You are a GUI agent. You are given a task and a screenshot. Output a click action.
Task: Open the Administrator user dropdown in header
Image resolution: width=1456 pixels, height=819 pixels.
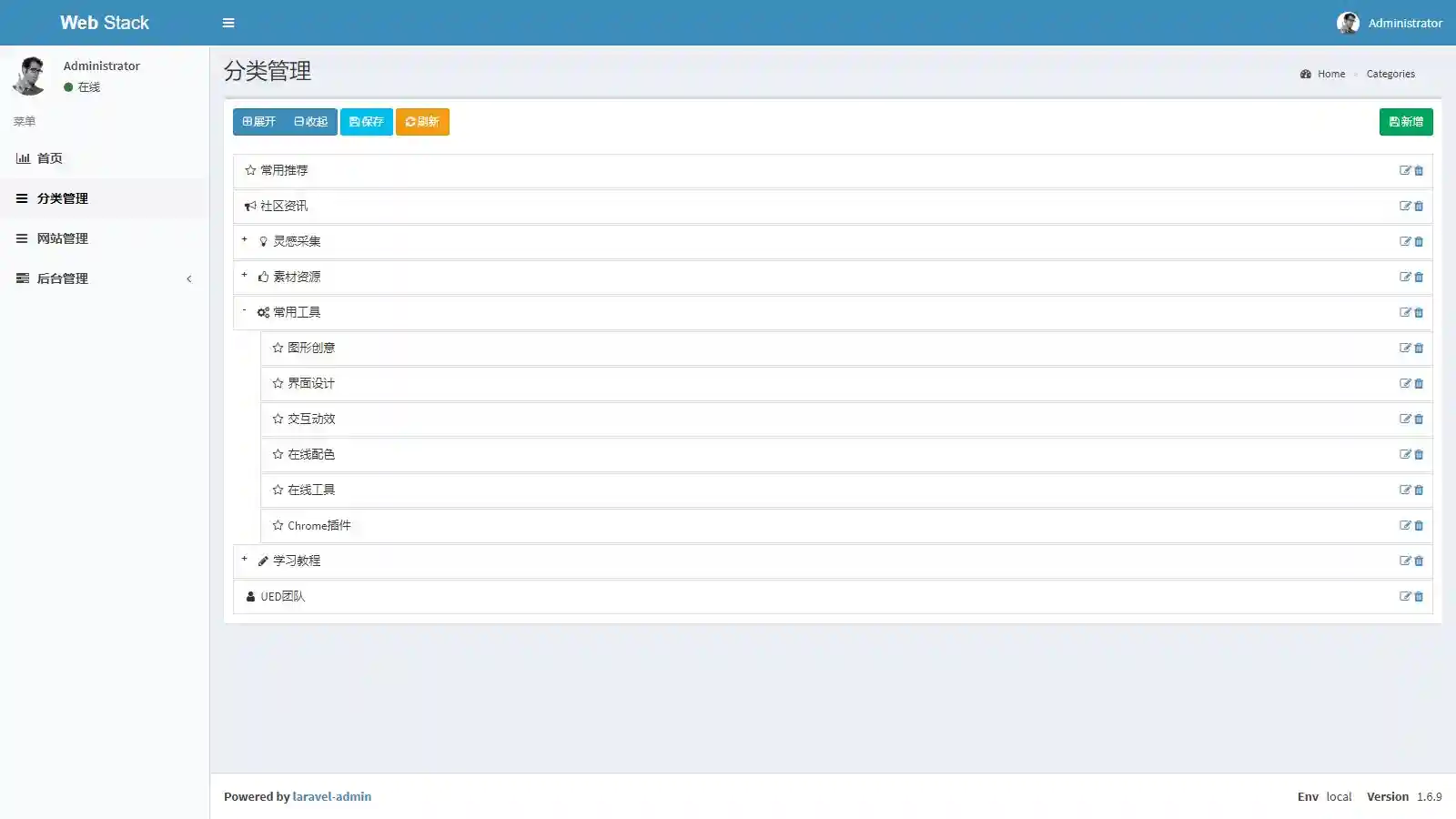tap(1390, 23)
